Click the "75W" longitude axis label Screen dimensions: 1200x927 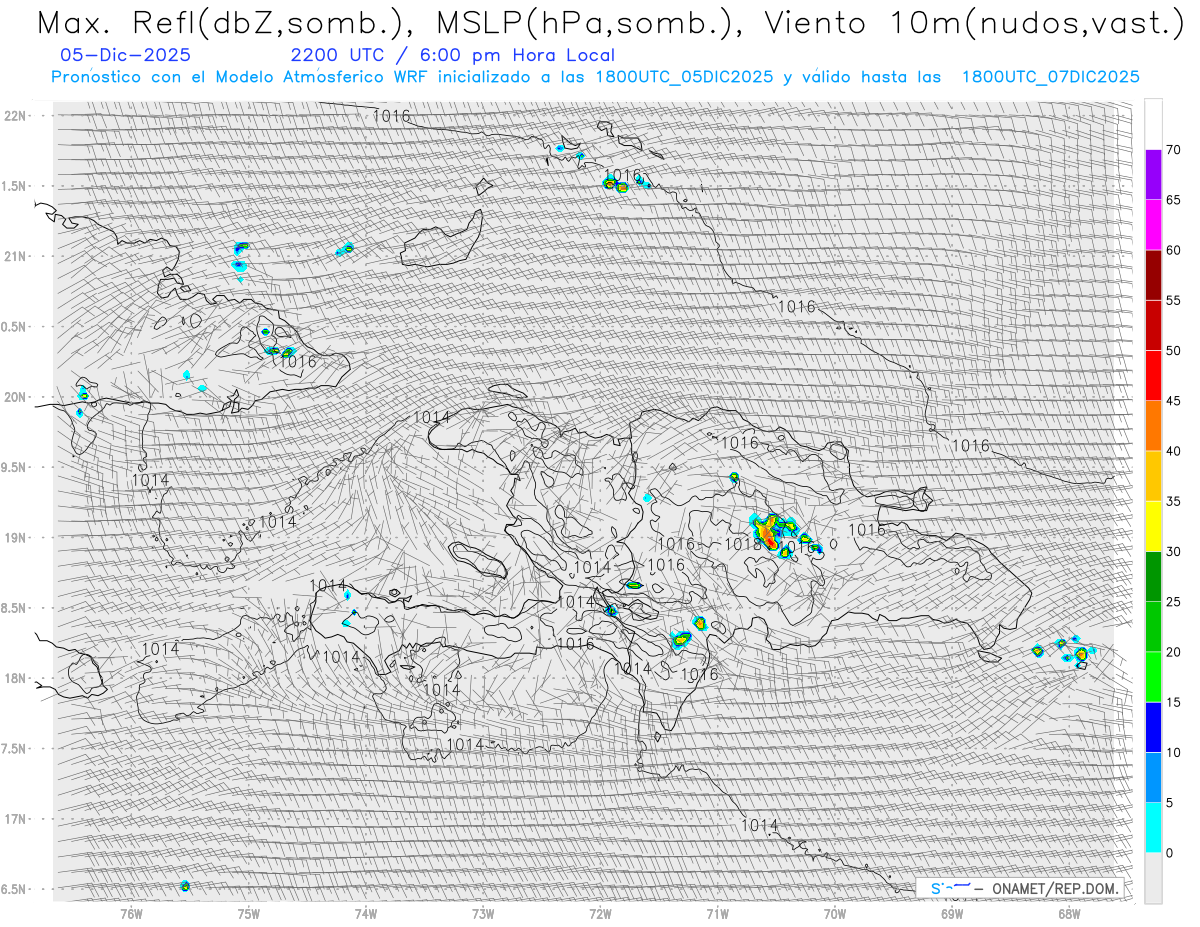click(x=249, y=912)
